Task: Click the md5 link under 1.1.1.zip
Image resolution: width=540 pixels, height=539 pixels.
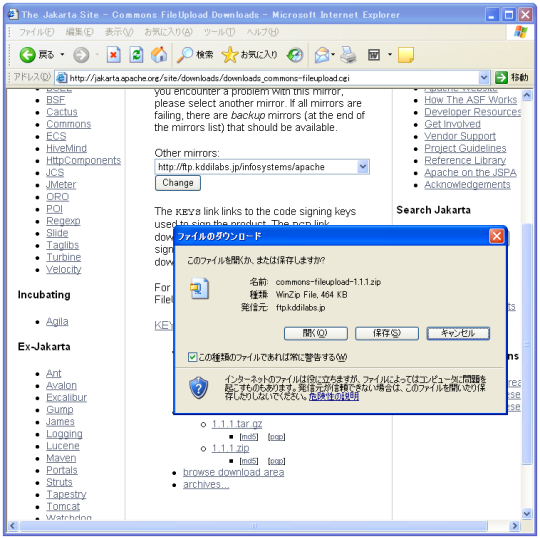Action: tap(249, 461)
